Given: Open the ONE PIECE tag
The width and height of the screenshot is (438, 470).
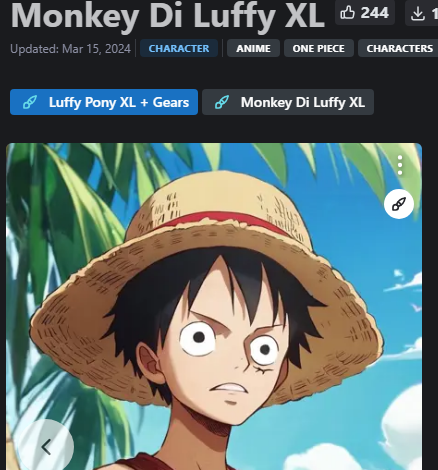Looking at the screenshot, I should [x=319, y=48].
